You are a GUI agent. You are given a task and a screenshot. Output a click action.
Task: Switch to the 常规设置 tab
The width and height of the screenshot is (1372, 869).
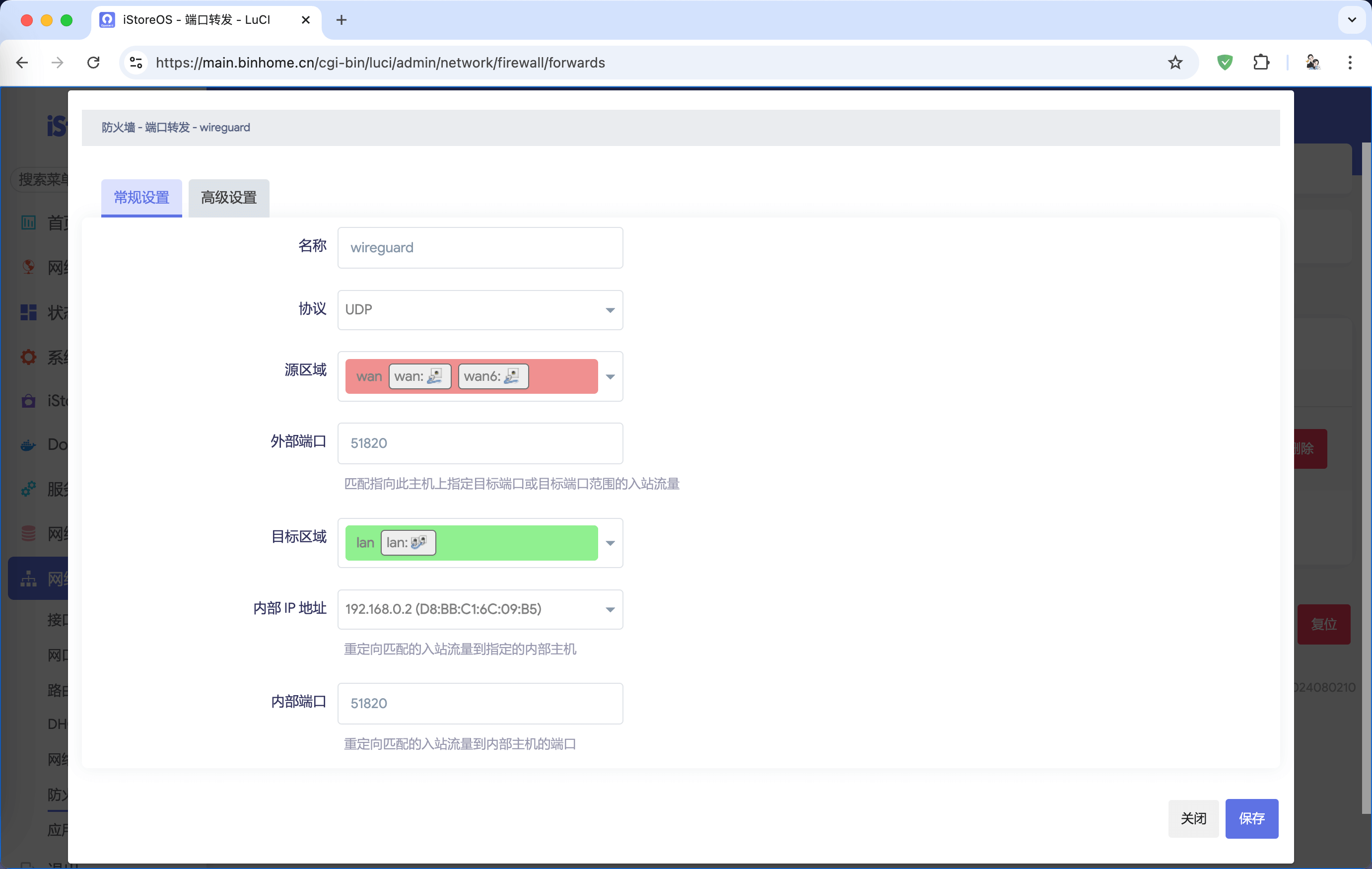[x=141, y=198]
